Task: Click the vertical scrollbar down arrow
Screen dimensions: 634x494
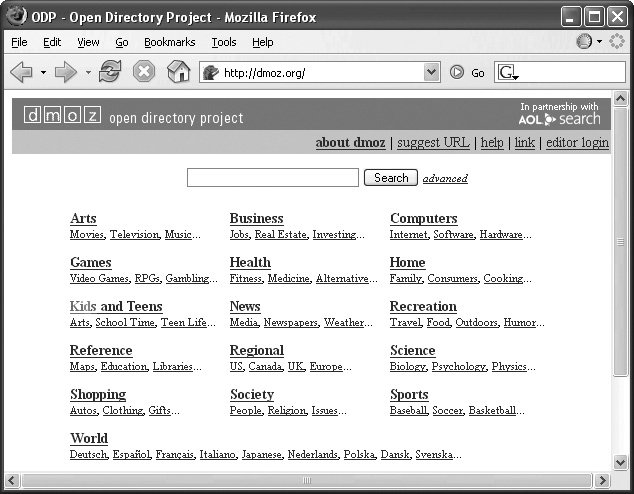Action: (621, 460)
